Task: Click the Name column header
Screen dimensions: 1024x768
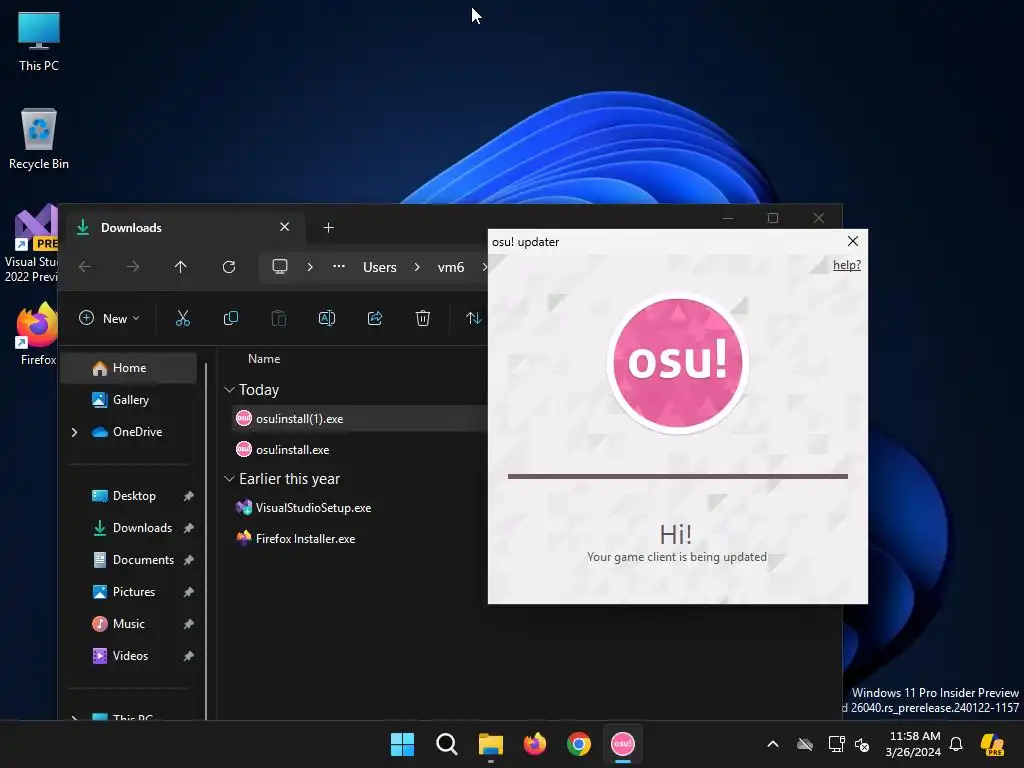Action: (x=264, y=359)
